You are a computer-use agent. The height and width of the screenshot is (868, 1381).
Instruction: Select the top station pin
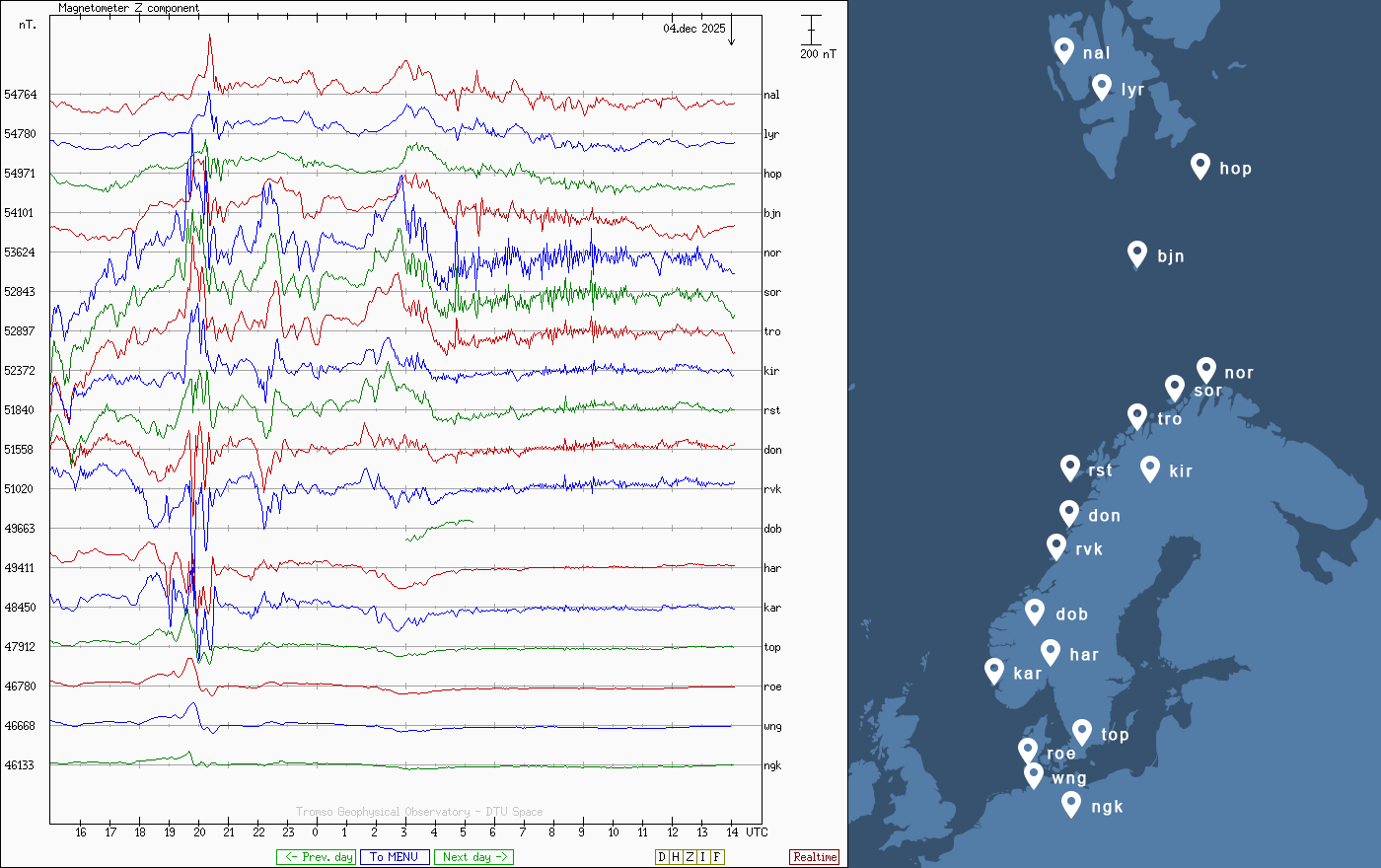tap(1082, 732)
